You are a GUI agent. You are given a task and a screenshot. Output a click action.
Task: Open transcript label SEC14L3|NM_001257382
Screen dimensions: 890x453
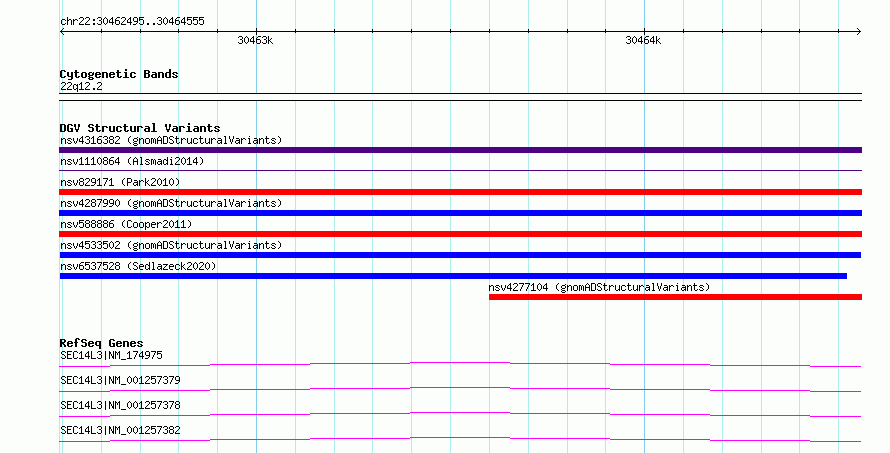(x=120, y=430)
